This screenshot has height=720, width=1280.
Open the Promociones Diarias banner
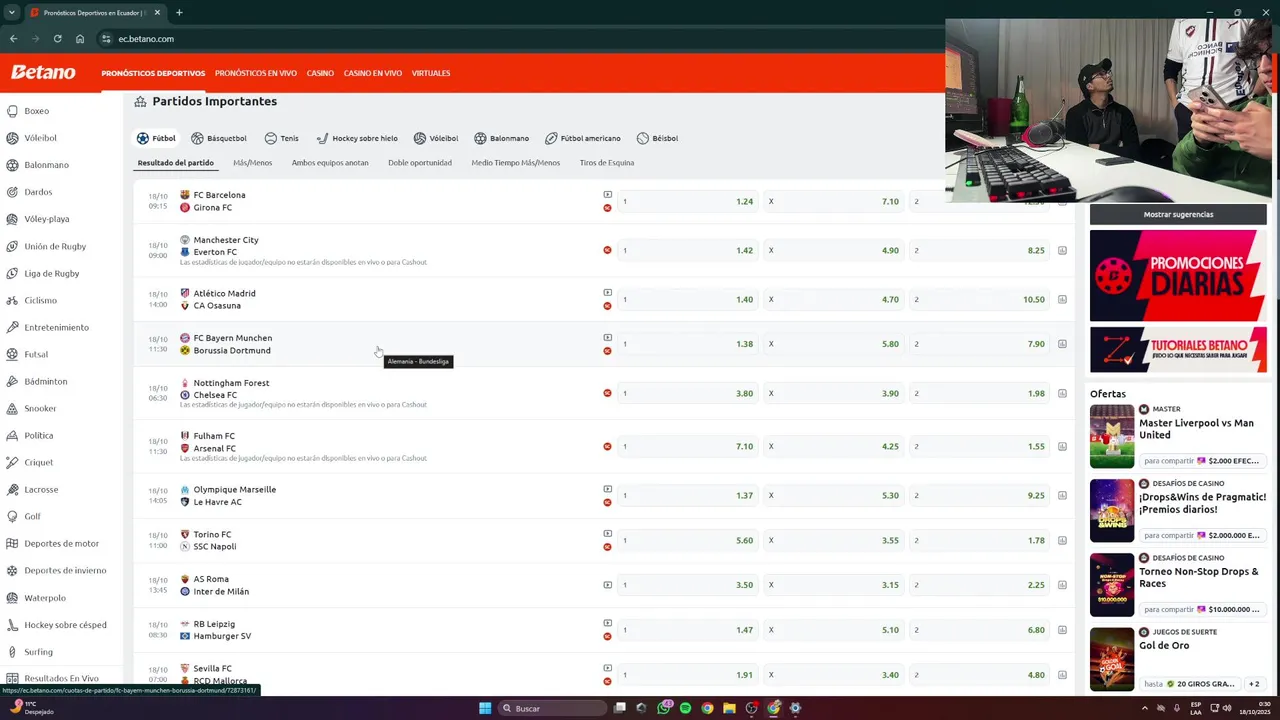pyautogui.click(x=1178, y=276)
